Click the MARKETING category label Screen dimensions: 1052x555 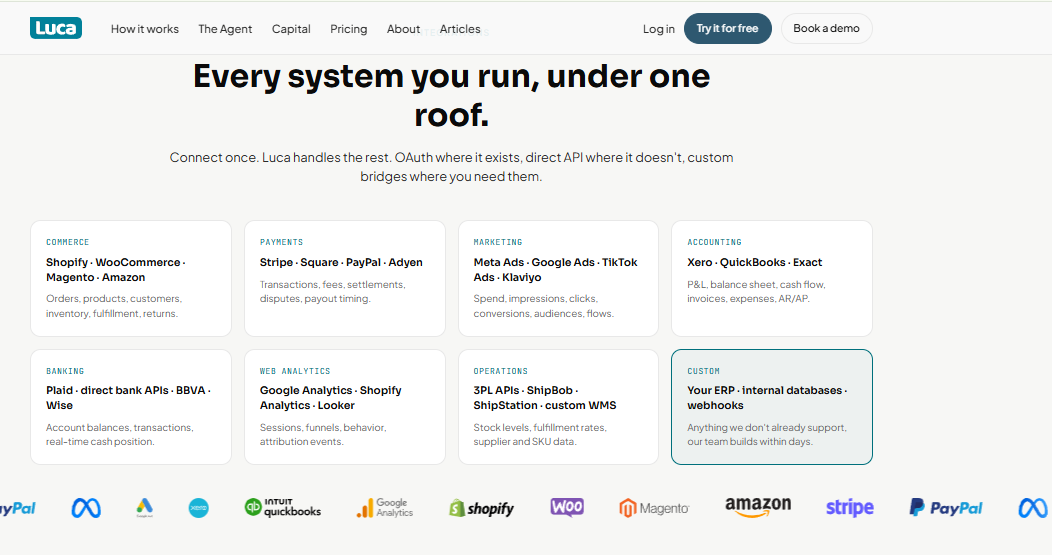(498, 242)
